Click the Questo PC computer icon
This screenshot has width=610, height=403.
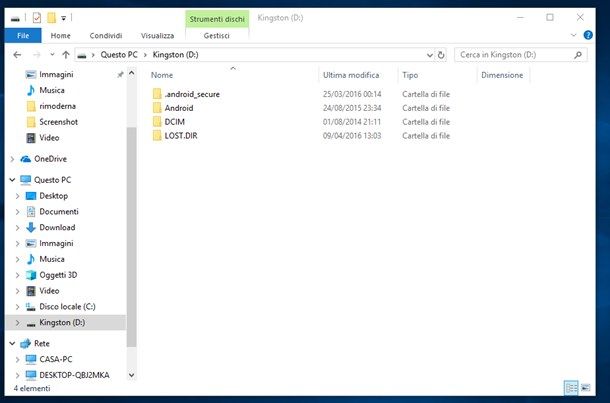click(26, 180)
